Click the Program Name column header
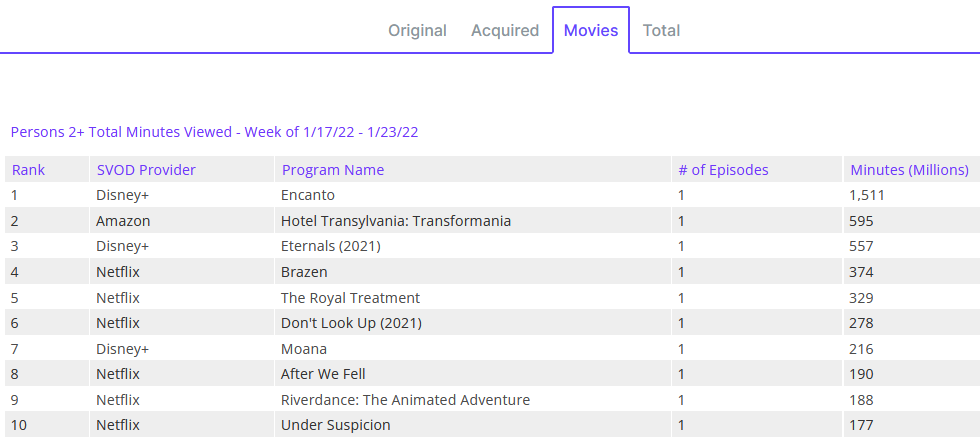The height and width of the screenshot is (448, 980). point(333,170)
